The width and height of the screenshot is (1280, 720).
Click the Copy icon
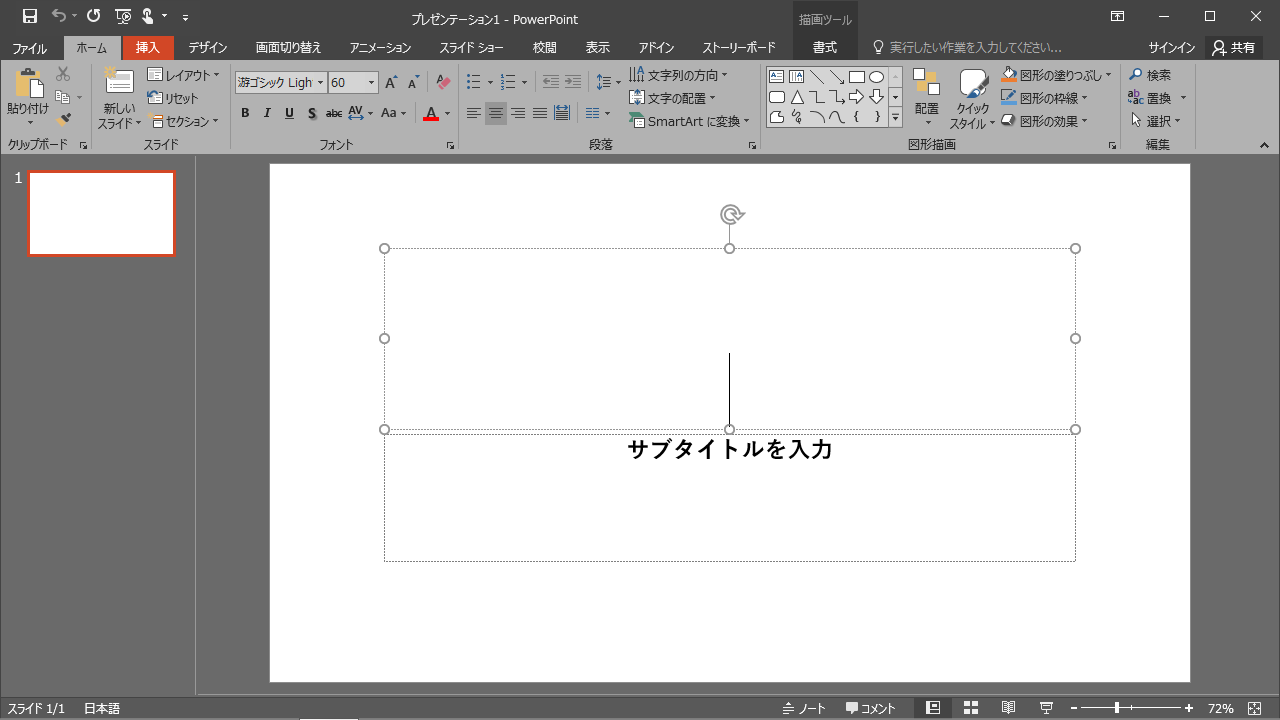(63, 97)
